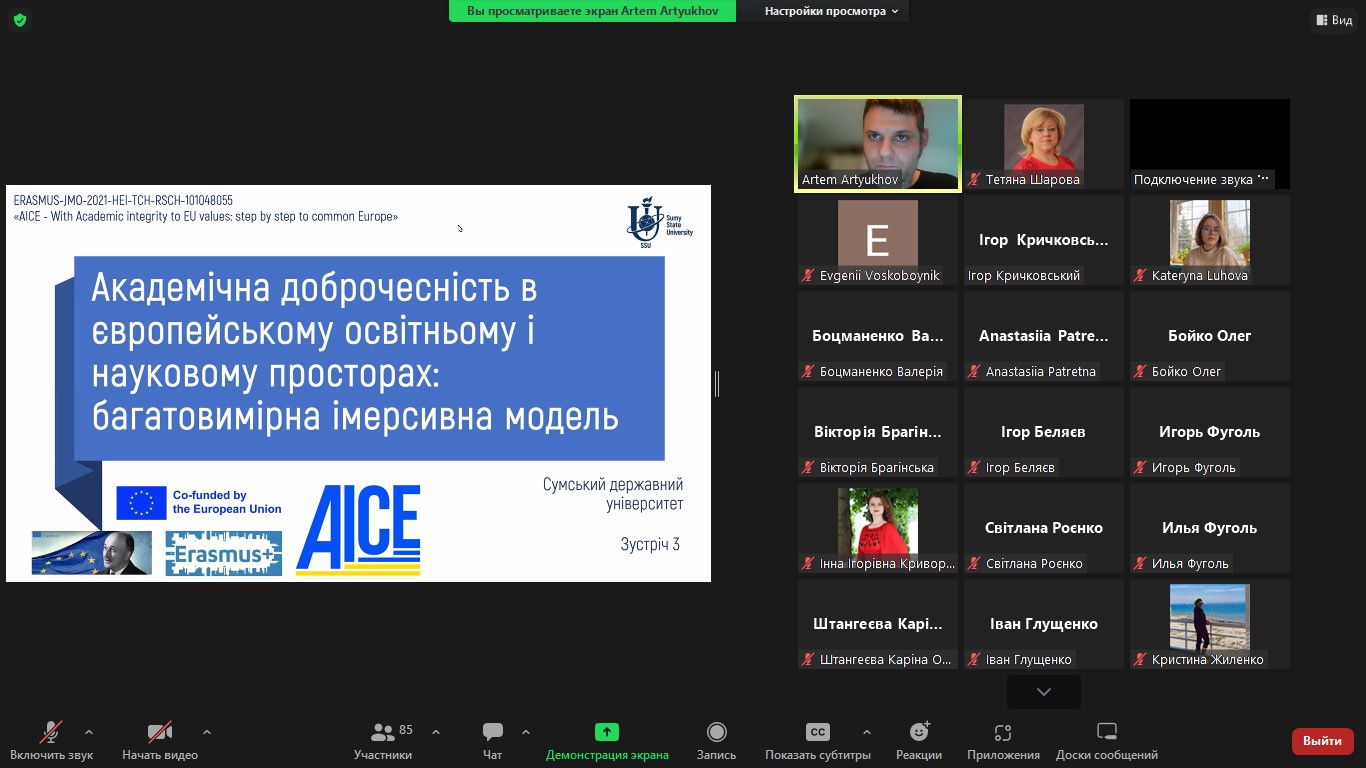Click the large name Бойко Олег
1366x768 pixels.
tap(1210, 336)
